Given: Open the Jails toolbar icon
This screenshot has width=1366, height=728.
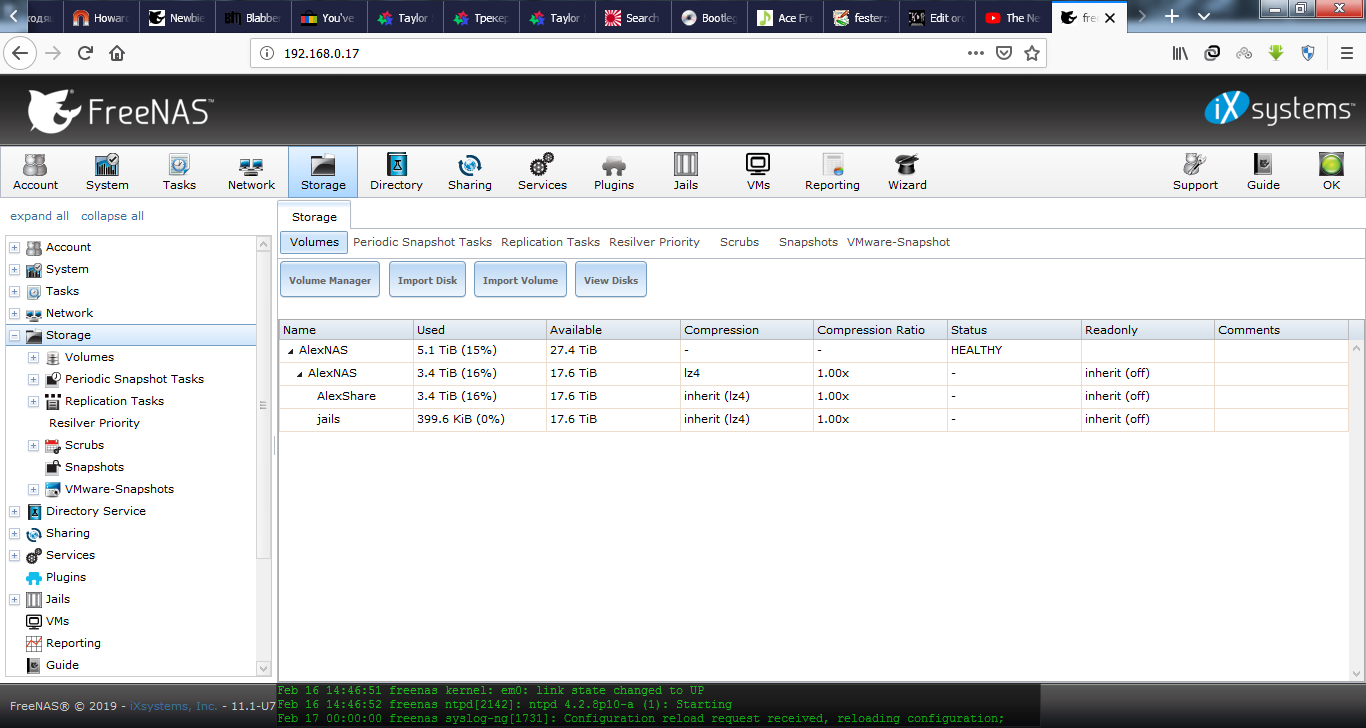Looking at the screenshot, I should tap(685, 171).
